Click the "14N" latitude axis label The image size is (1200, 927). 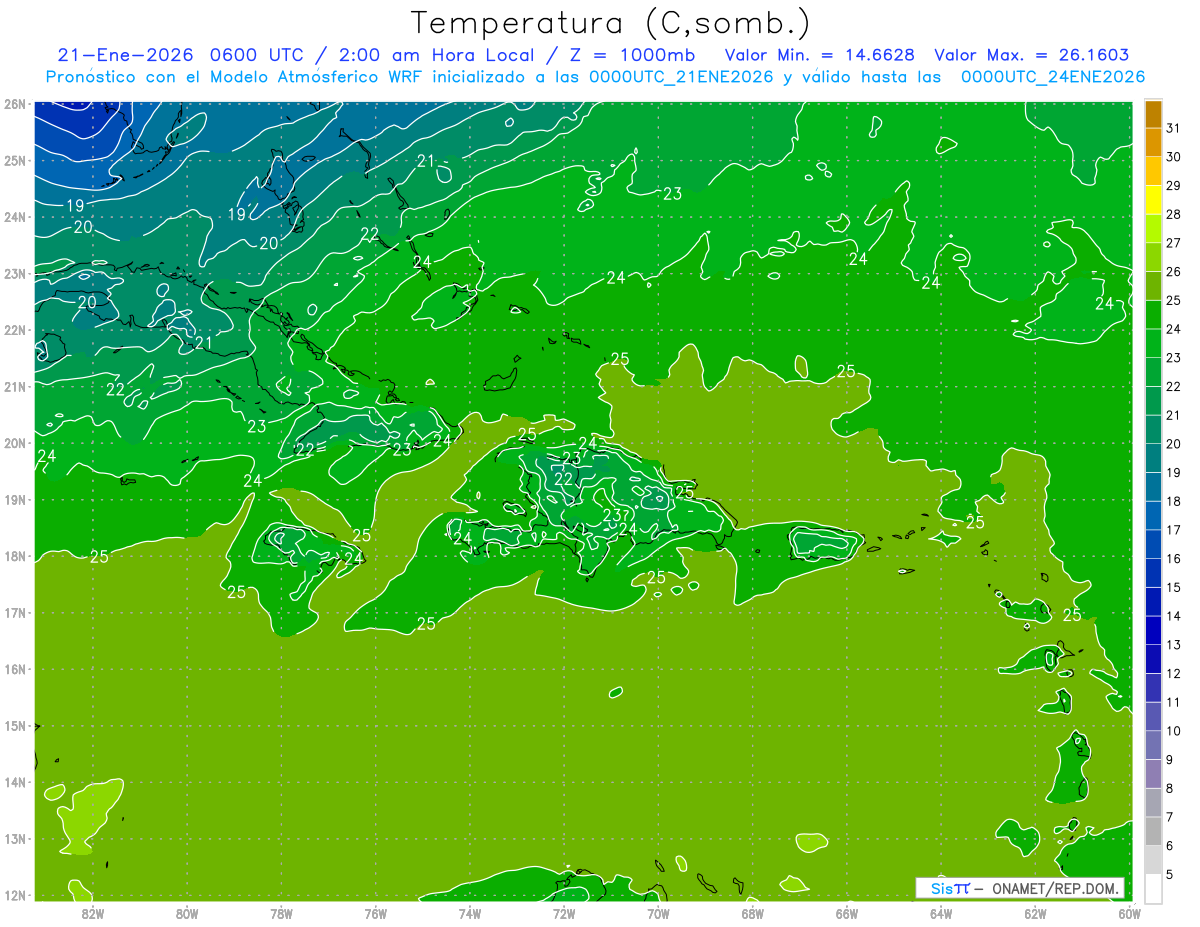click(14, 782)
